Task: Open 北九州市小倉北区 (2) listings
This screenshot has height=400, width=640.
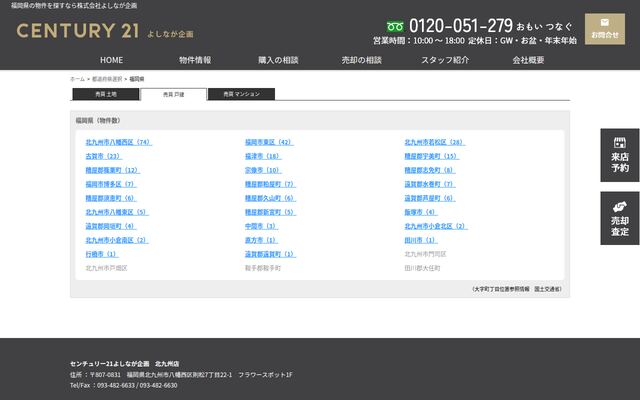Action: coord(436,226)
